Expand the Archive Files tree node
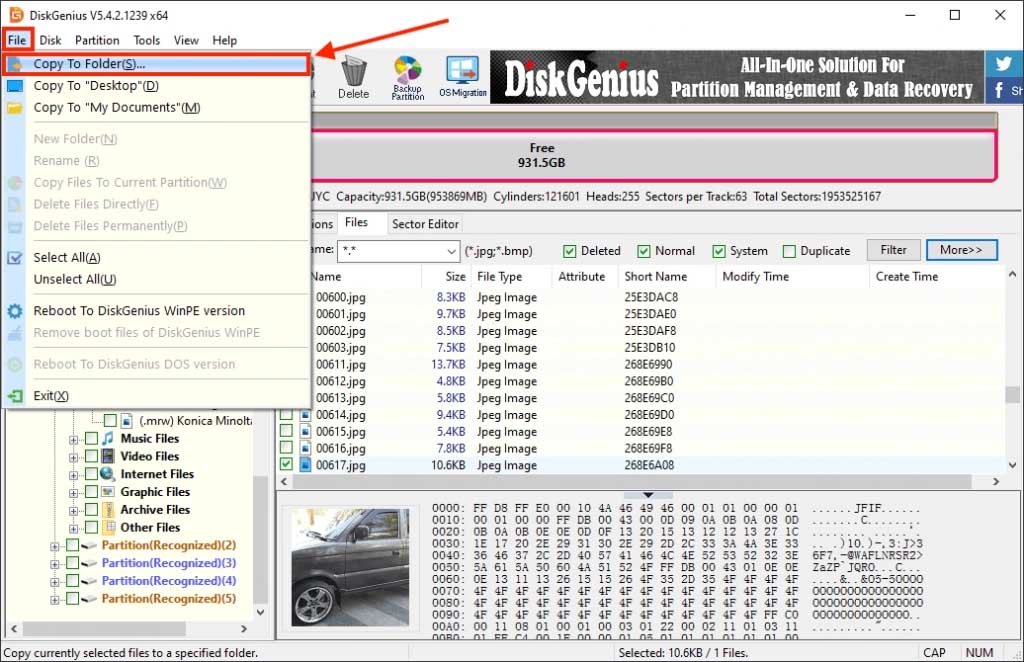Image resolution: width=1024 pixels, height=662 pixels. [x=74, y=511]
